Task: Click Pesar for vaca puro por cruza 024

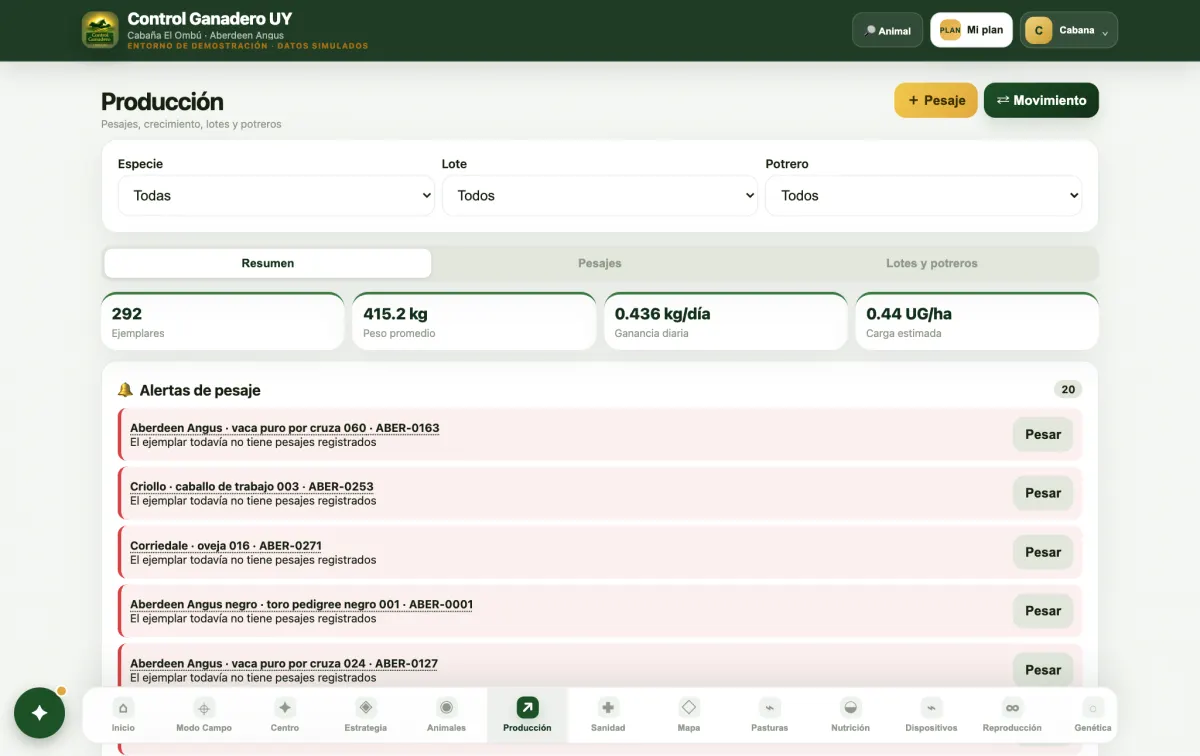Action: [x=1043, y=670]
